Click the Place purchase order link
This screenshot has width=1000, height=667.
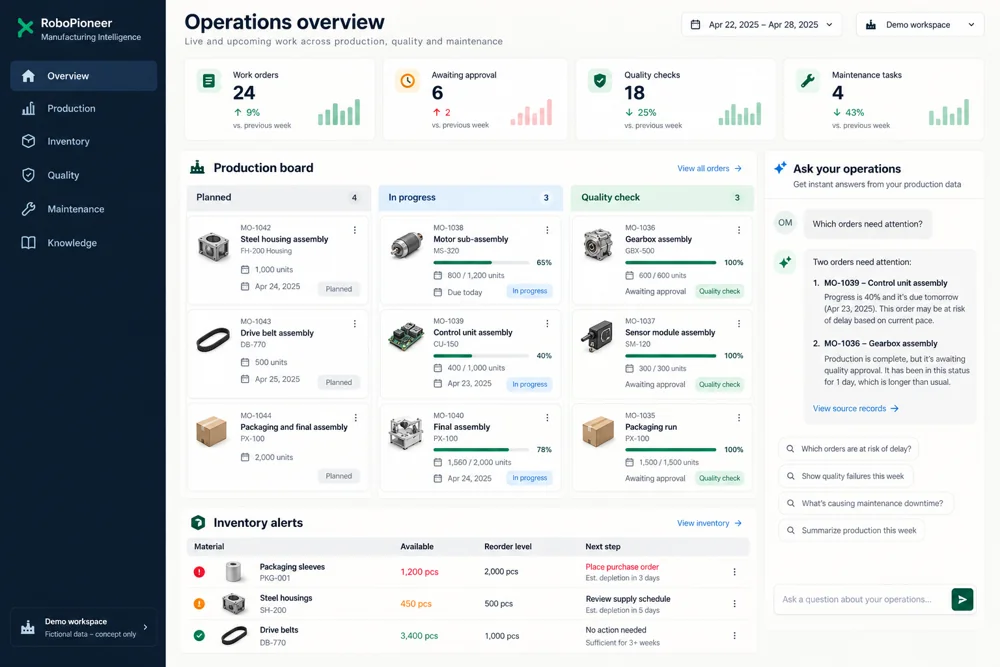(622, 567)
